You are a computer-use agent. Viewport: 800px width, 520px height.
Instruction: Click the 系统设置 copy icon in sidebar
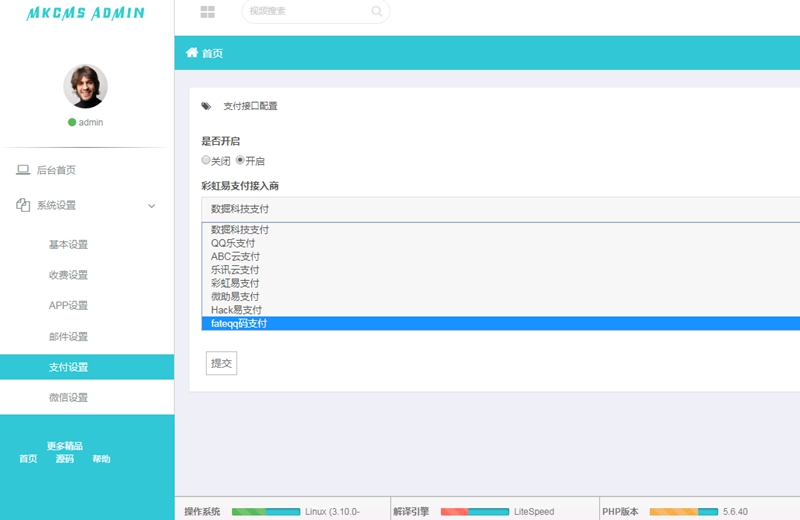click(x=23, y=205)
